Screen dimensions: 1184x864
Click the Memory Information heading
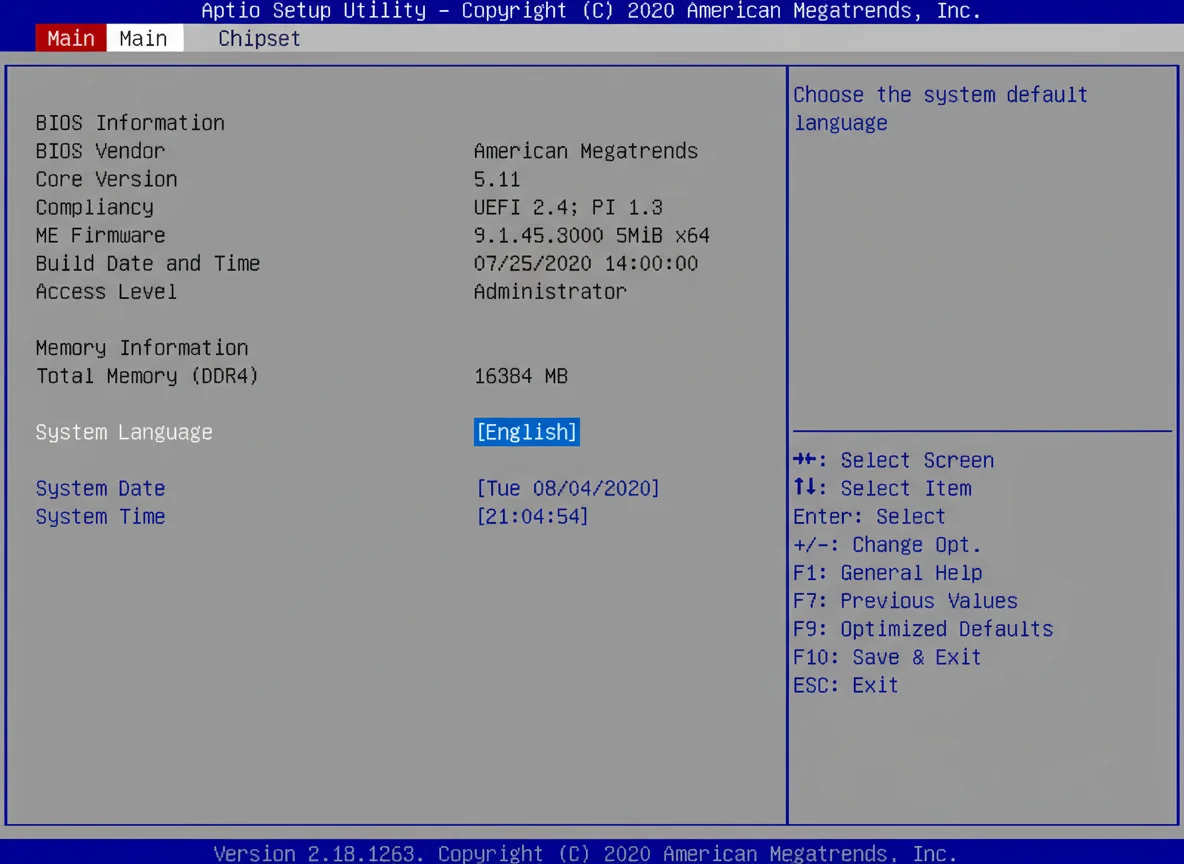[141, 347]
